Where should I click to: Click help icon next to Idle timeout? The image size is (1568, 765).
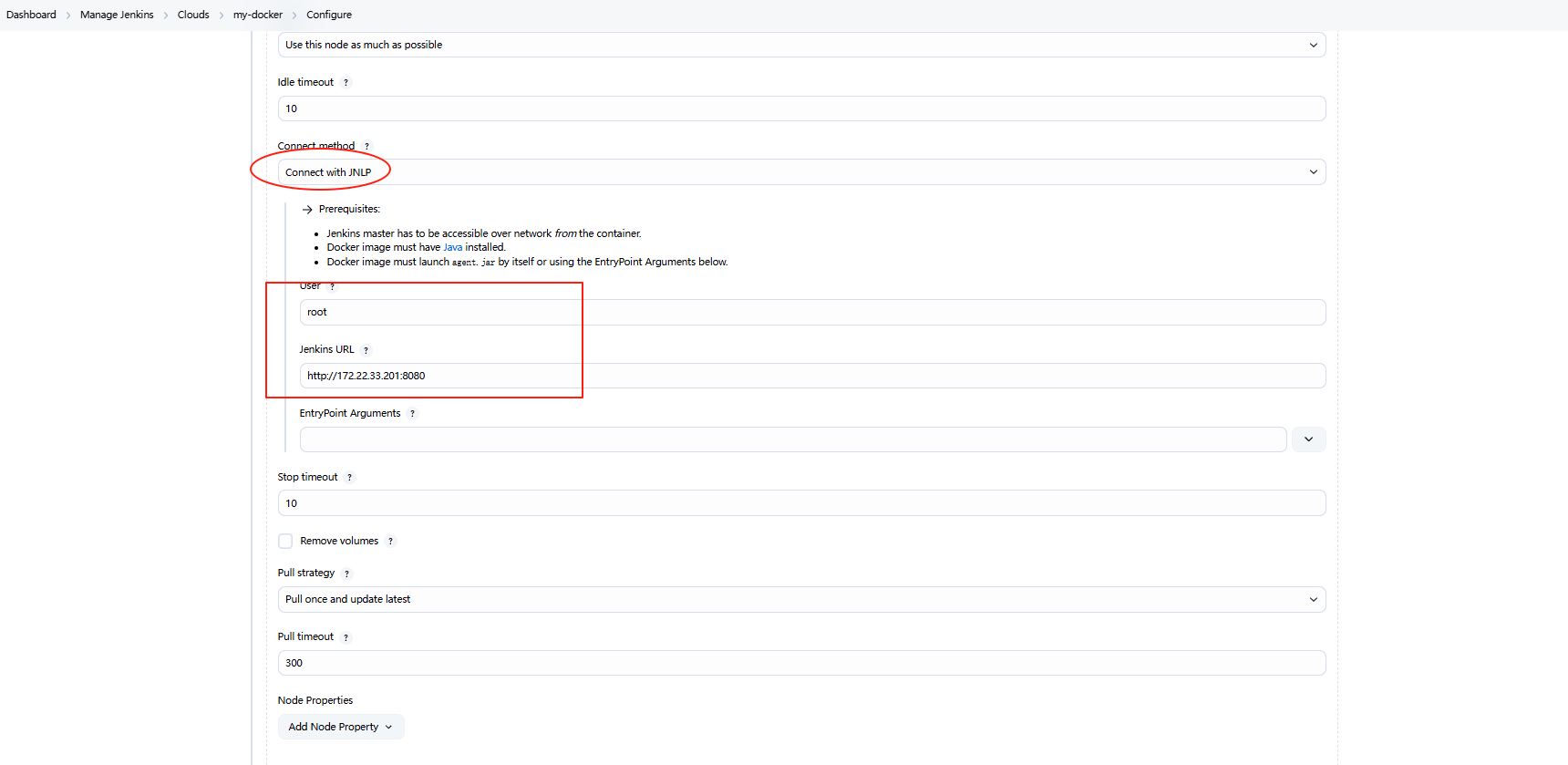[x=346, y=83]
